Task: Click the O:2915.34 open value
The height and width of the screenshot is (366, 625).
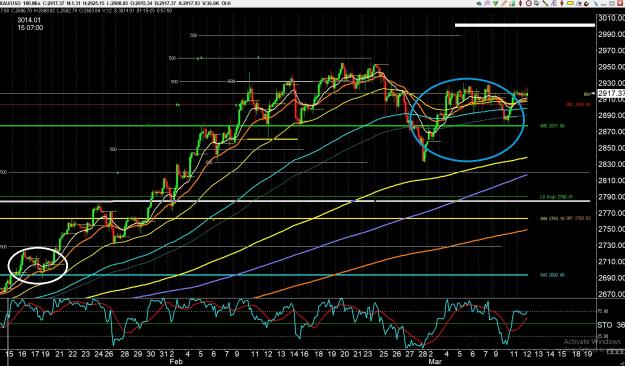Action: coord(142,3)
